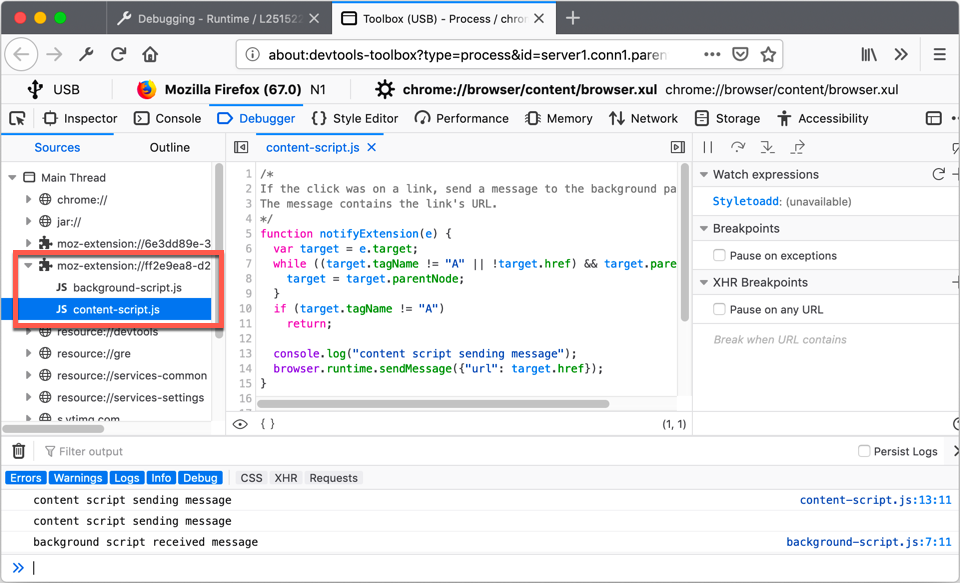Pause JavaScript execution
This screenshot has width=960, height=583.
(708, 147)
